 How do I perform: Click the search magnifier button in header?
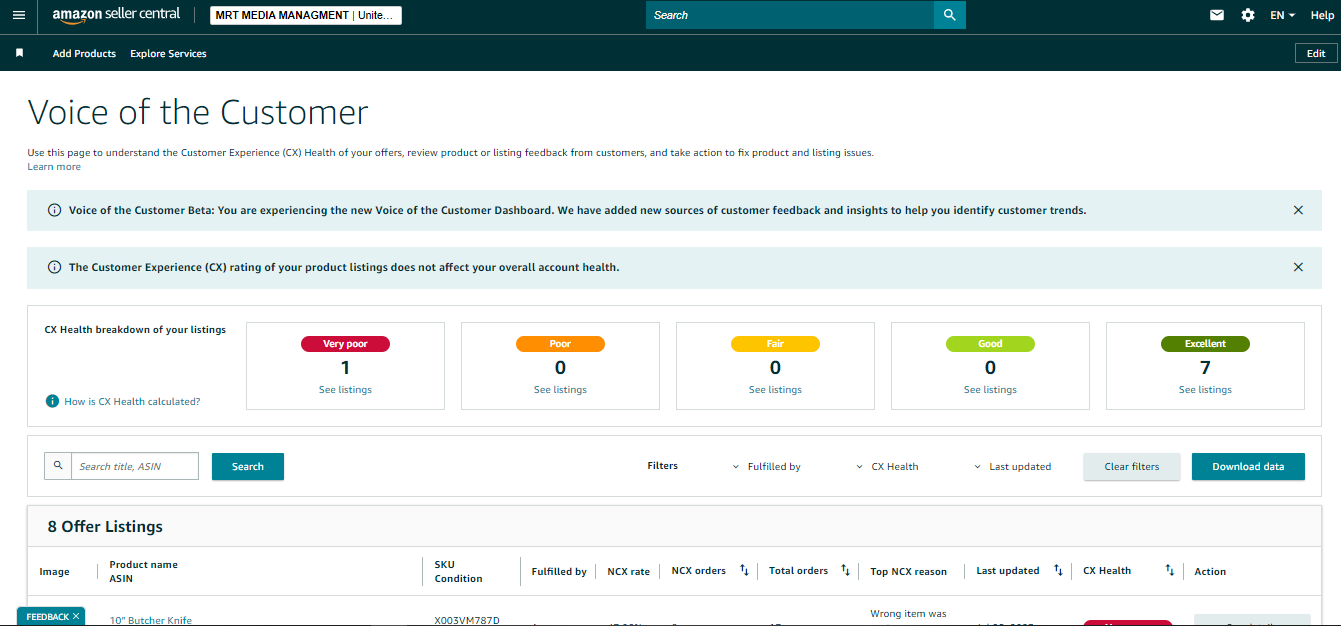tap(949, 15)
